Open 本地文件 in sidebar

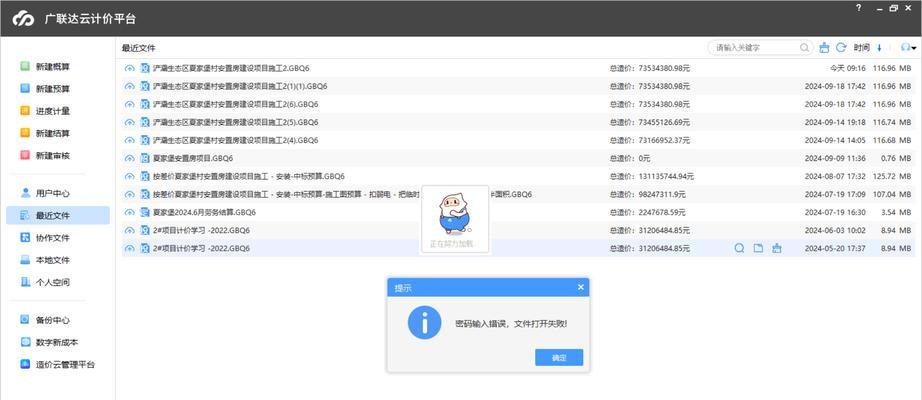[45, 260]
